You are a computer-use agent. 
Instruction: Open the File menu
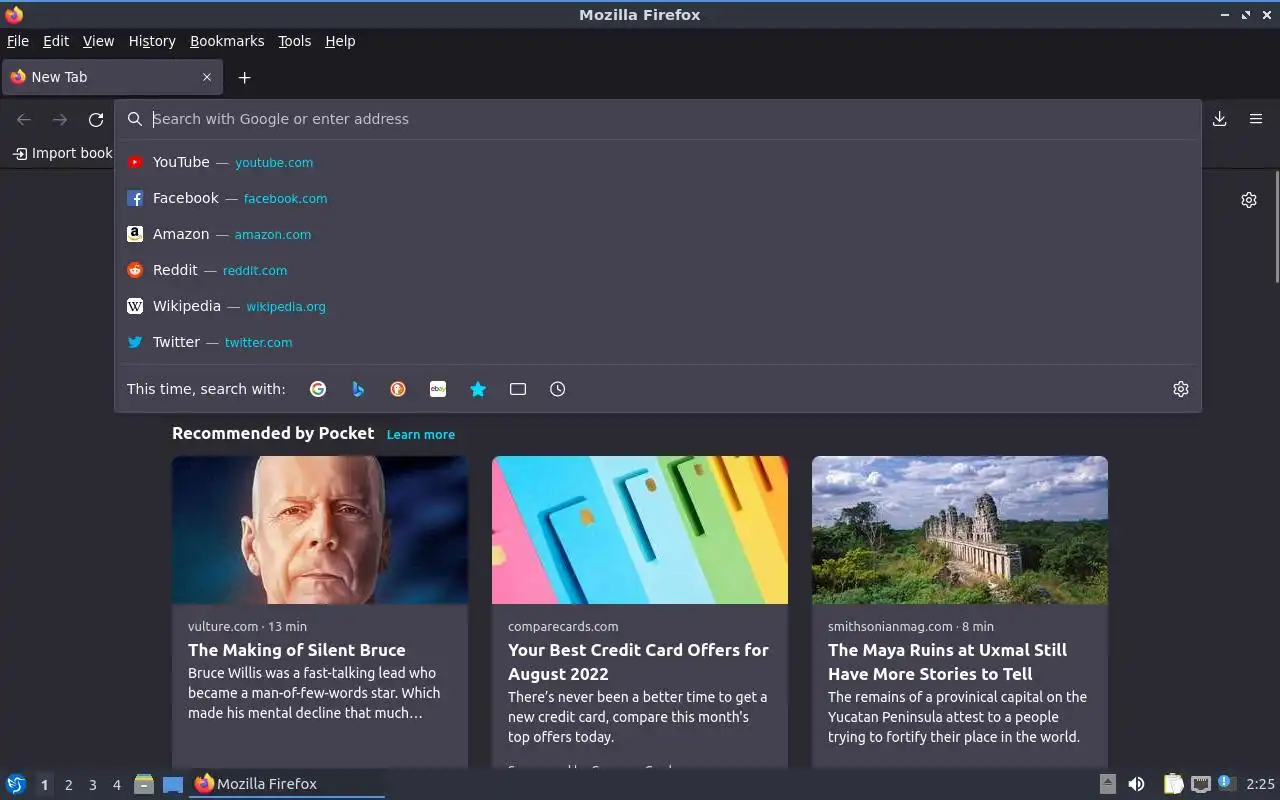(18, 41)
